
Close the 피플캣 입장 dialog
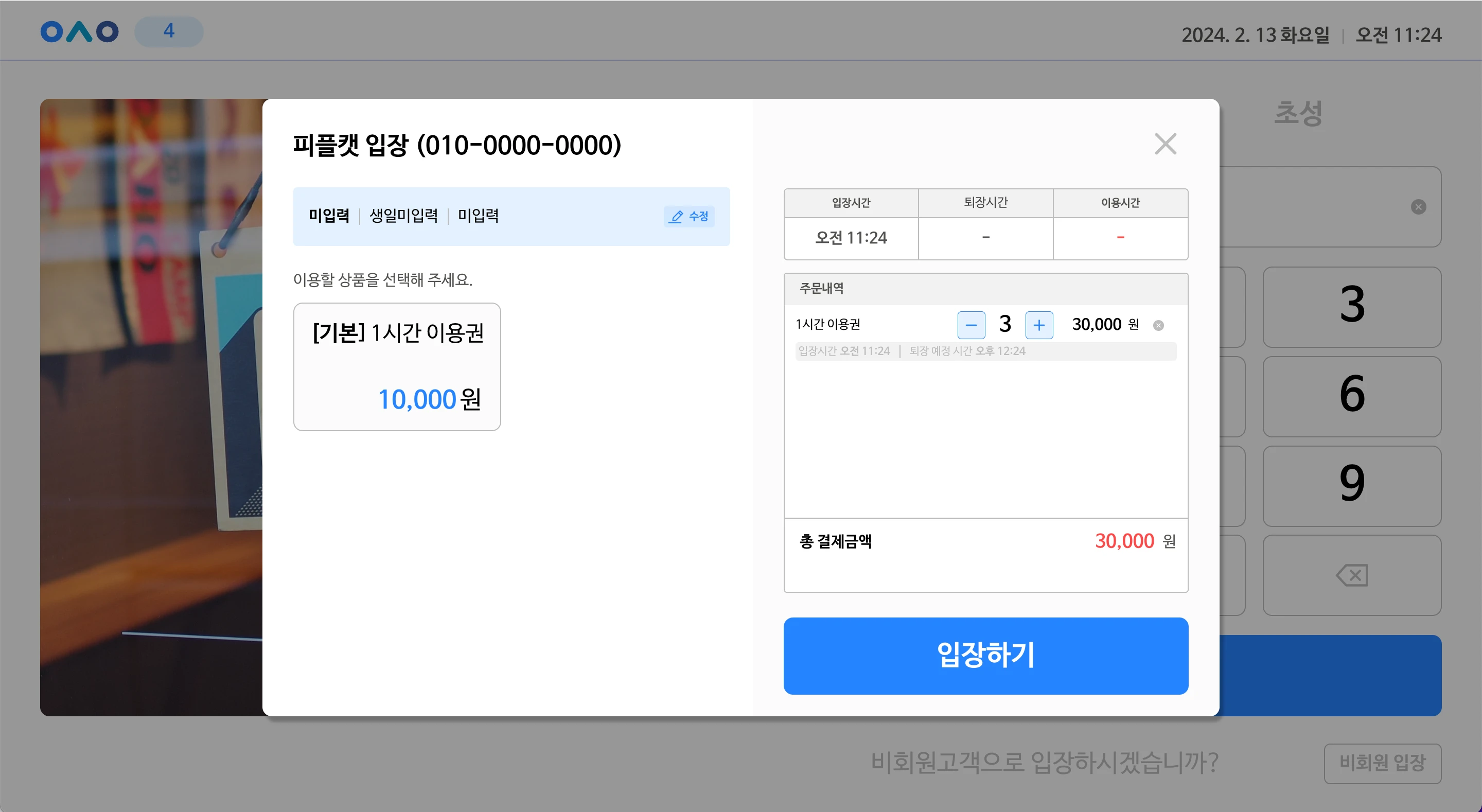point(1165,144)
